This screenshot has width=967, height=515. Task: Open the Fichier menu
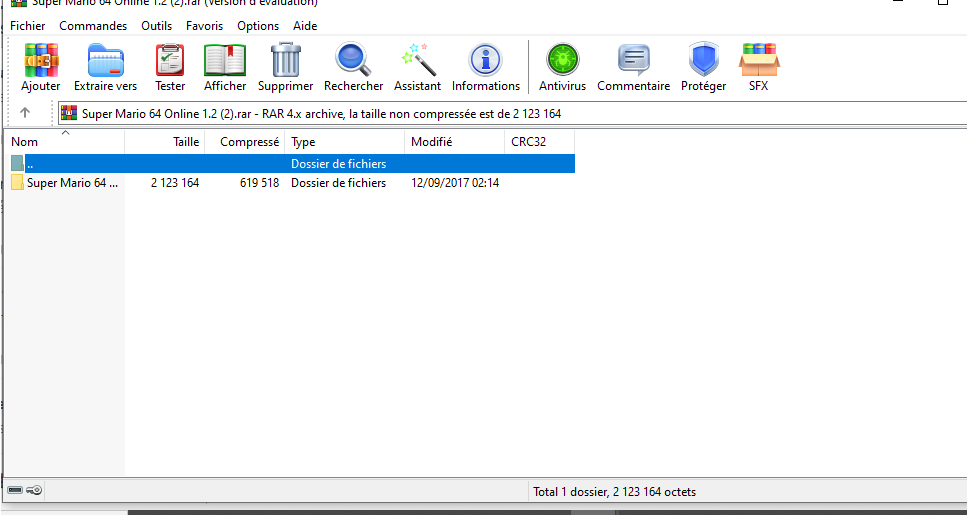pos(27,25)
